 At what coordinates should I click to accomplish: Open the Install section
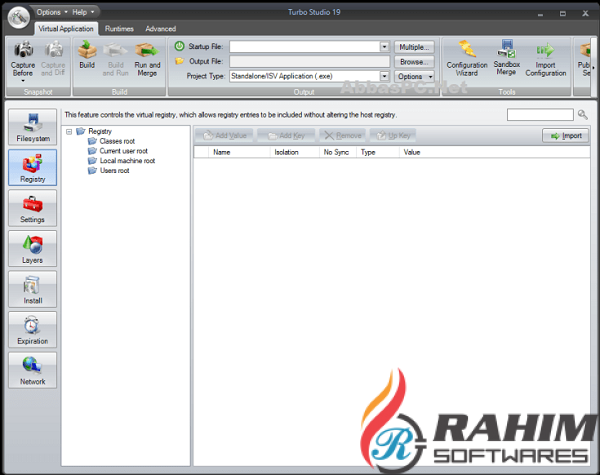(x=33, y=289)
